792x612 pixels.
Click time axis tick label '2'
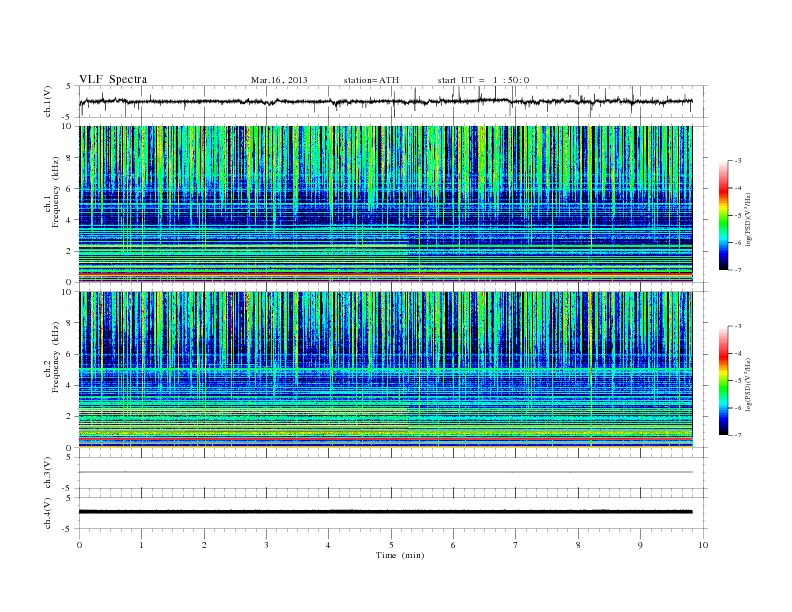[204, 545]
